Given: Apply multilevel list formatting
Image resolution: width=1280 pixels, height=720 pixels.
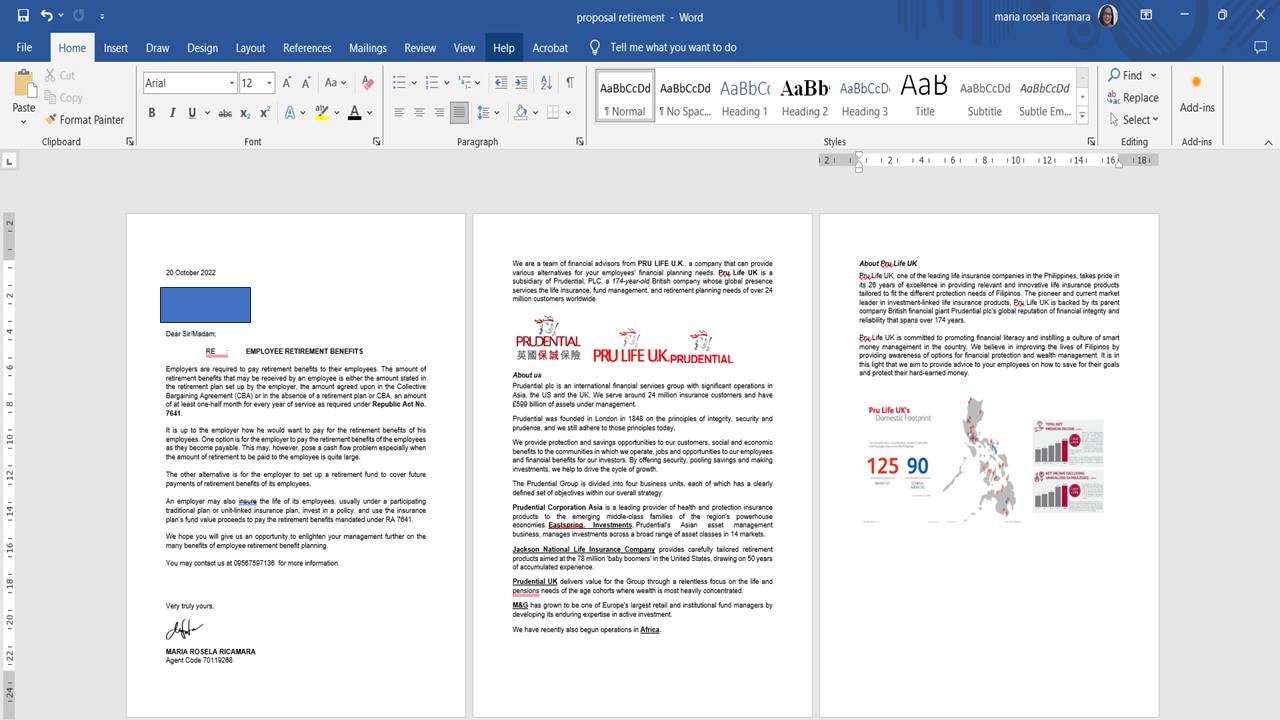Looking at the screenshot, I should [463, 83].
